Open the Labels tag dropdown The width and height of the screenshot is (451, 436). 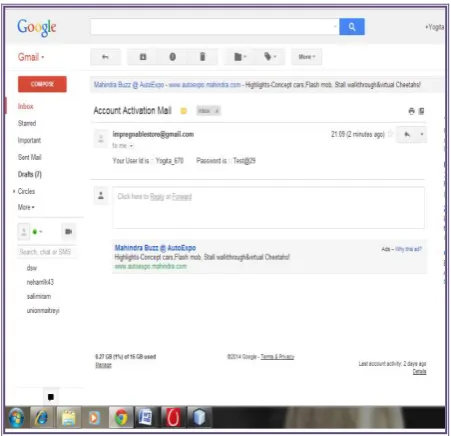click(x=270, y=57)
